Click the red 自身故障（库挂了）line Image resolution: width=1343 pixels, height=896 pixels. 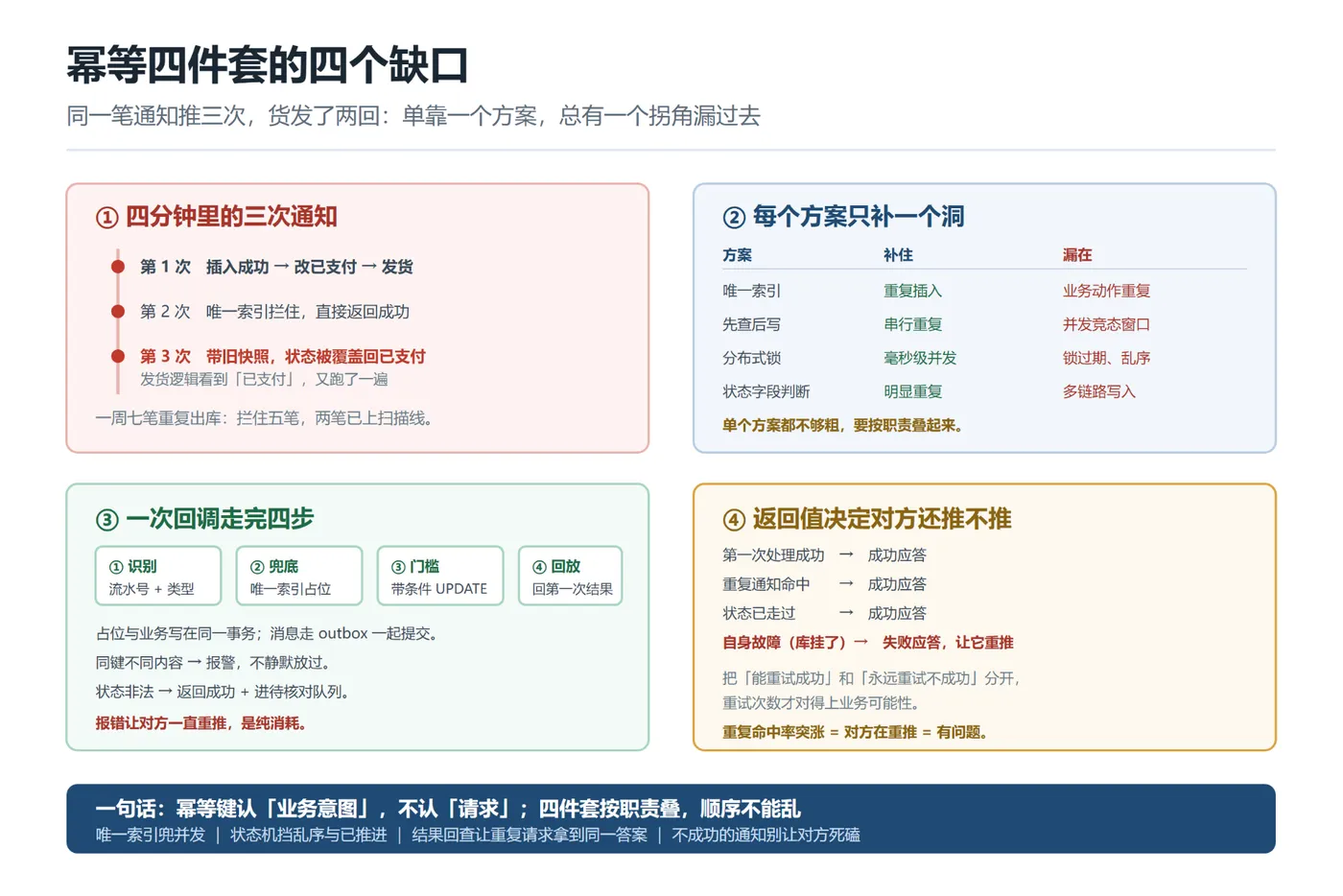click(867, 643)
